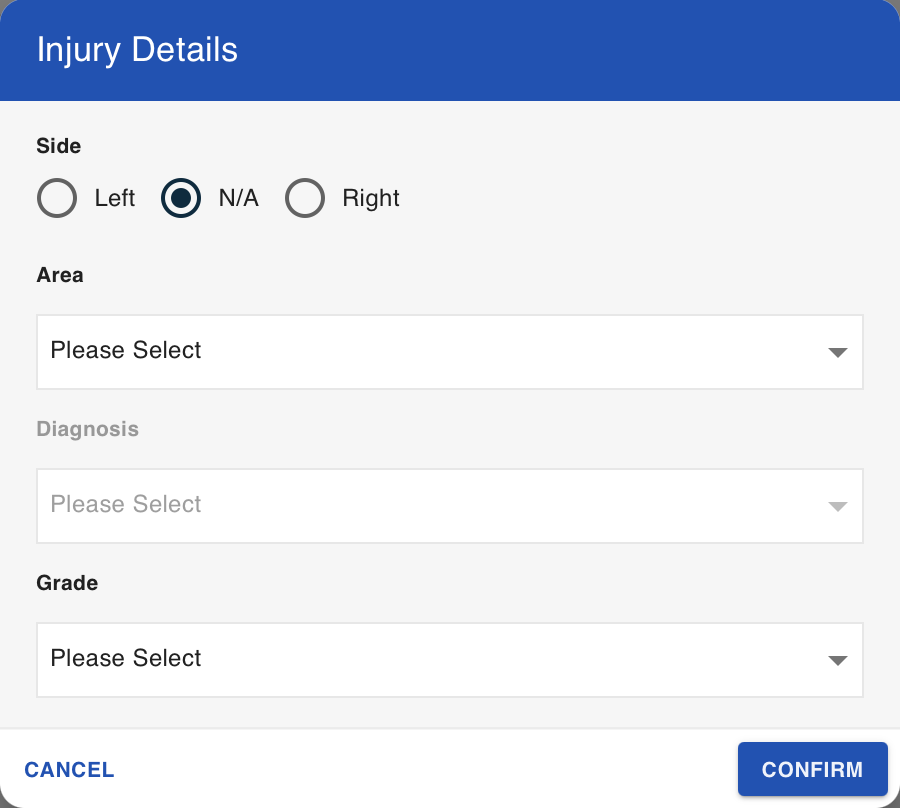The height and width of the screenshot is (808, 900).
Task: Click the "Left" label text
Action: [115, 198]
